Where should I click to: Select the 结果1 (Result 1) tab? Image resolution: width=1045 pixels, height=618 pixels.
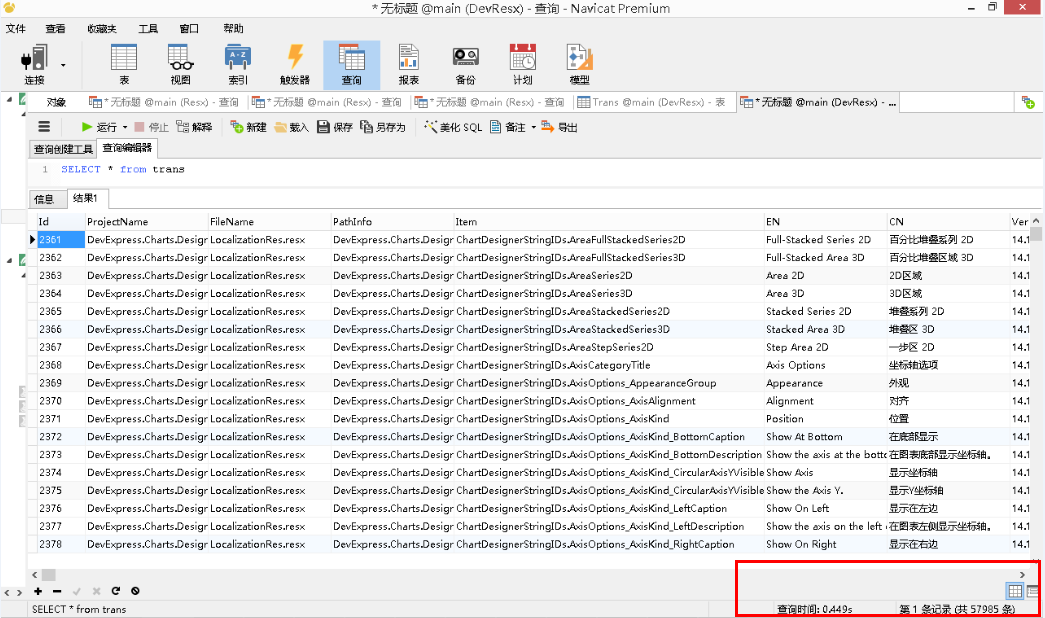point(85,198)
